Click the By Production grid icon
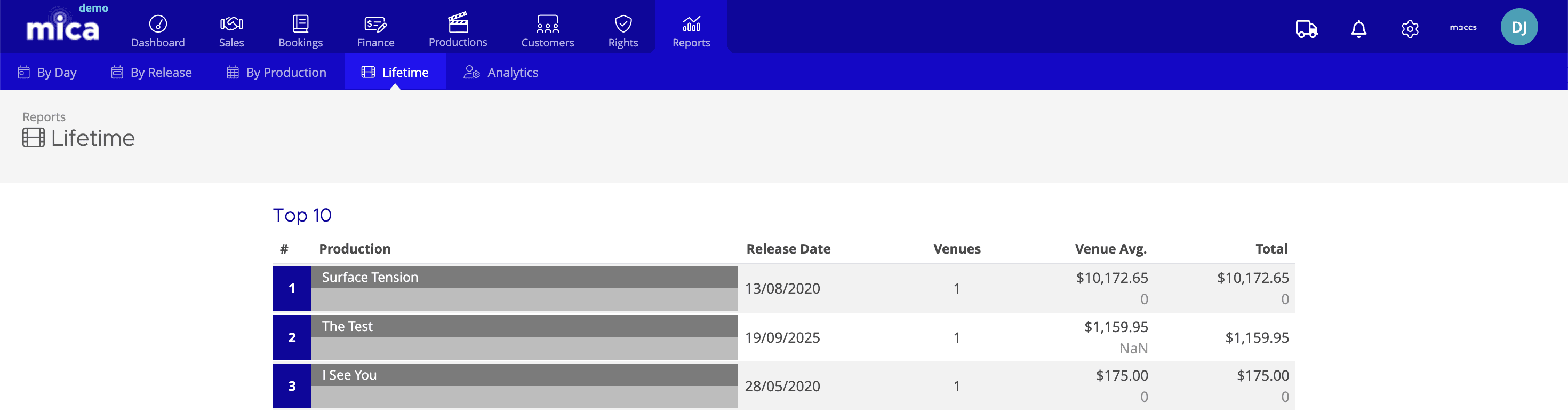1568x410 pixels. pyautogui.click(x=233, y=72)
